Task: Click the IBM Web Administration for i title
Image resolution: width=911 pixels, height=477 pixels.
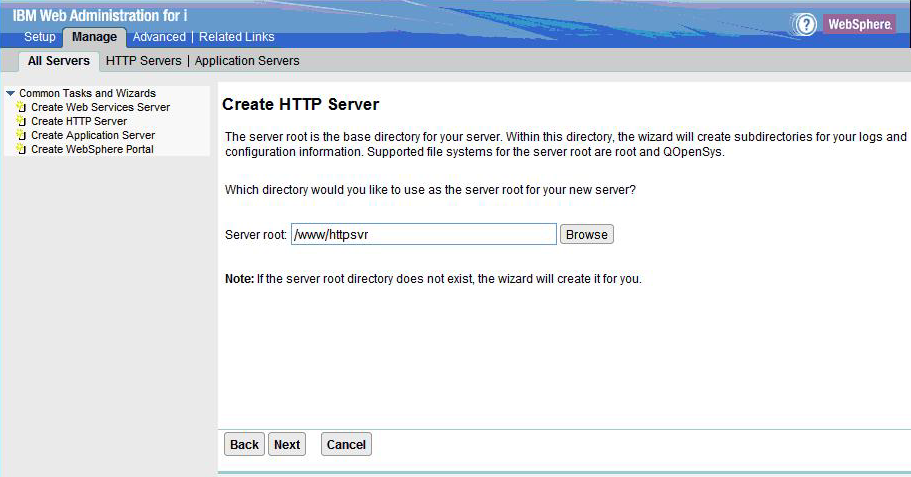Action: pyautogui.click(x=100, y=15)
